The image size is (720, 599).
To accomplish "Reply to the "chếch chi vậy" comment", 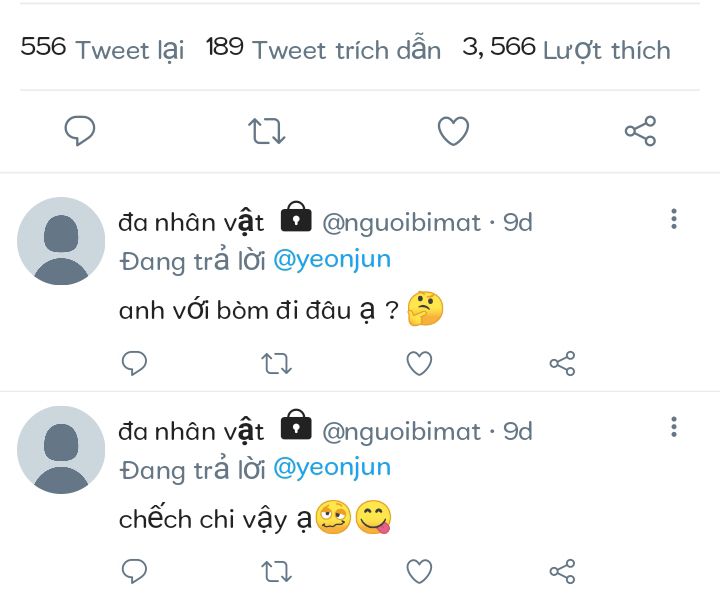I will click(134, 571).
